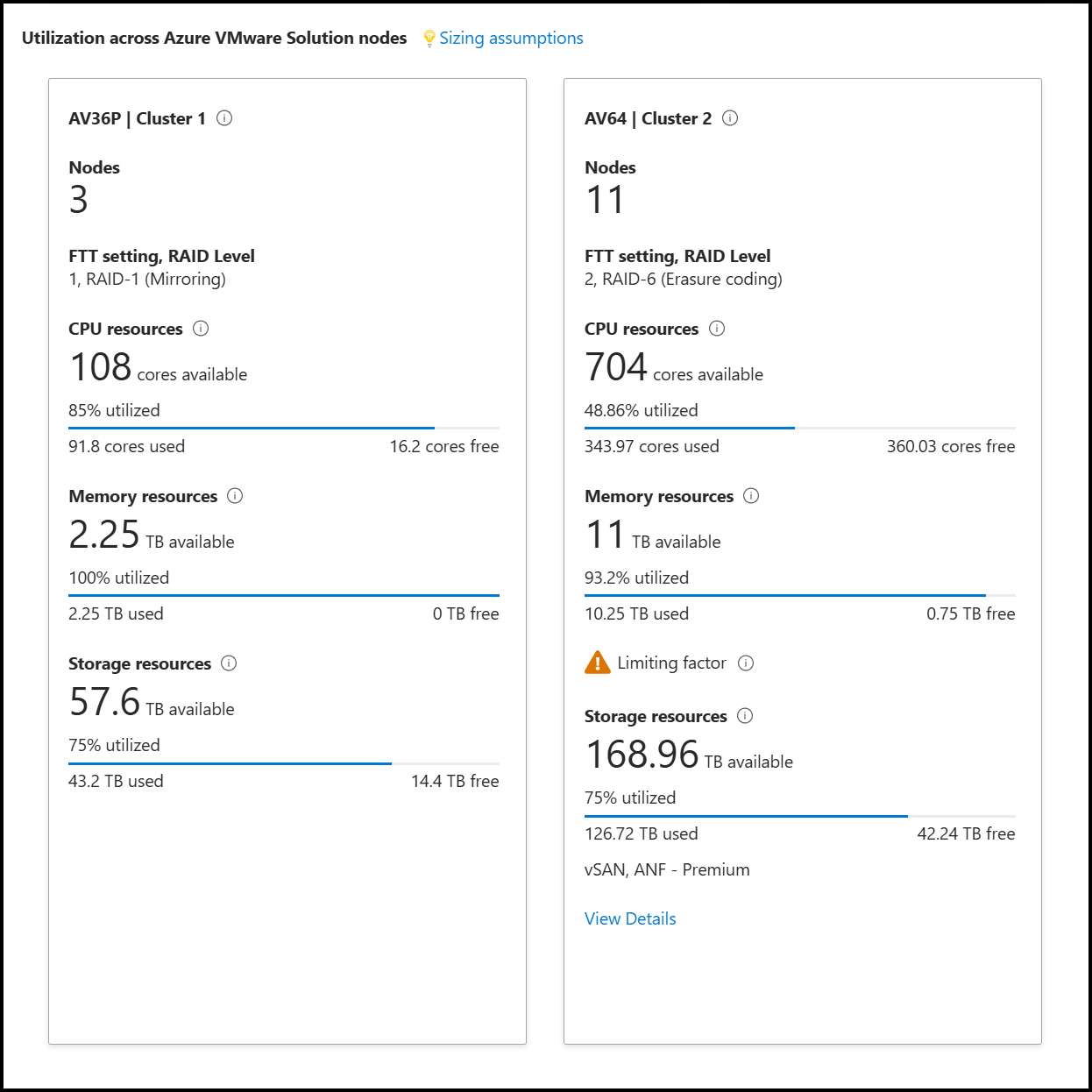This screenshot has height=1092, width=1092.
Task: Click info icon next to AV64 Cluster 2
Action: (x=730, y=118)
